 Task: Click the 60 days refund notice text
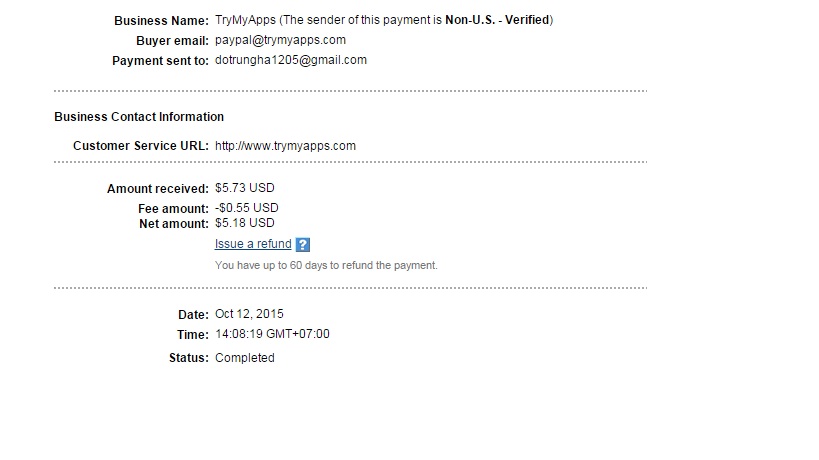[x=326, y=266]
